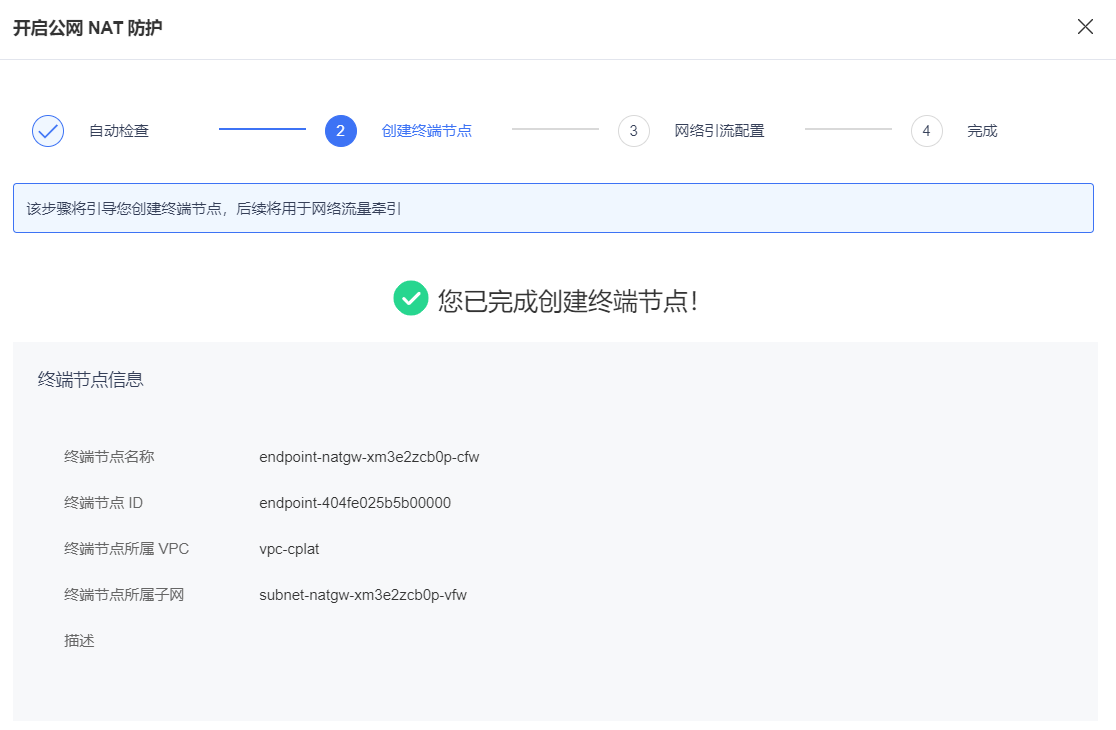Select the 创建终端节点 step label
This screenshot has width=1116, height=730.
426,131
